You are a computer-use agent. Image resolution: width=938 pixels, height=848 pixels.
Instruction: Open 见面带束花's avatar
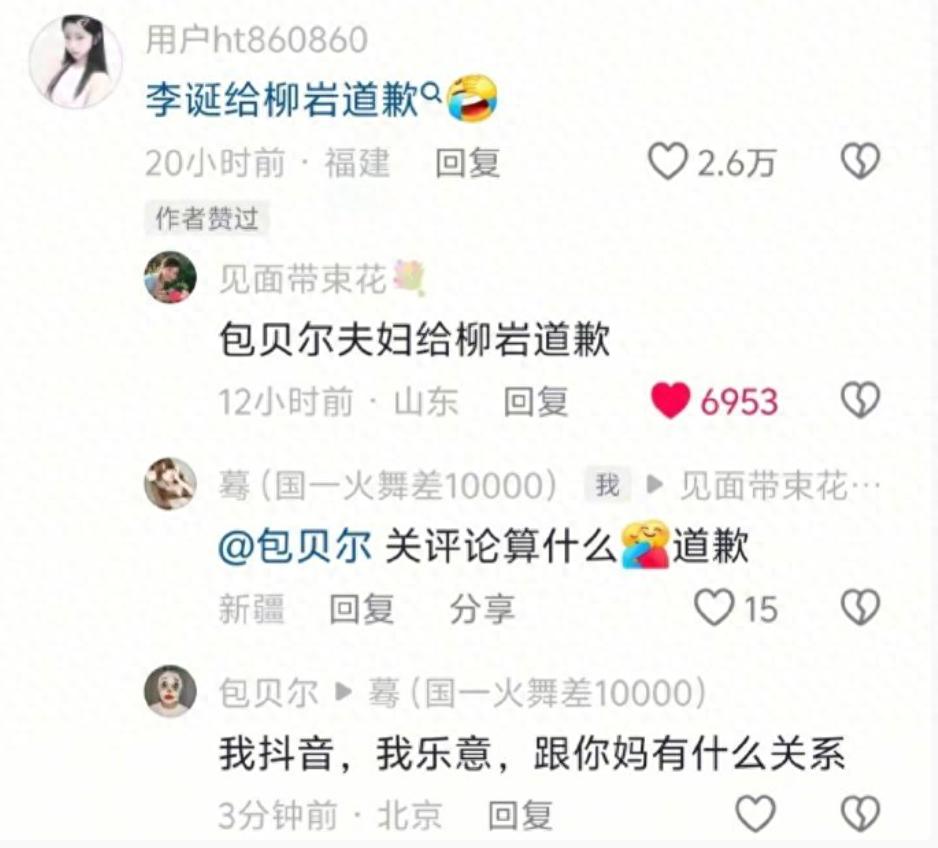170,277
